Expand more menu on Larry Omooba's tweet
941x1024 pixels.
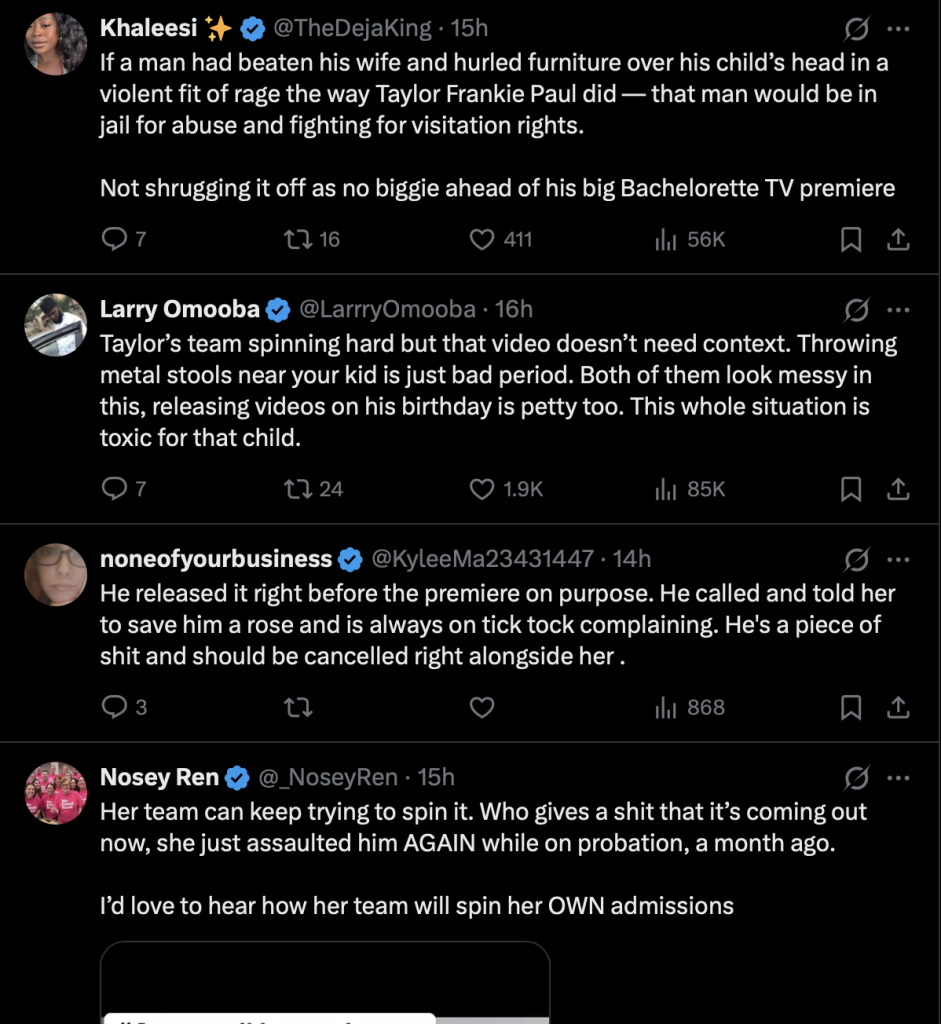tap(899, 309)
